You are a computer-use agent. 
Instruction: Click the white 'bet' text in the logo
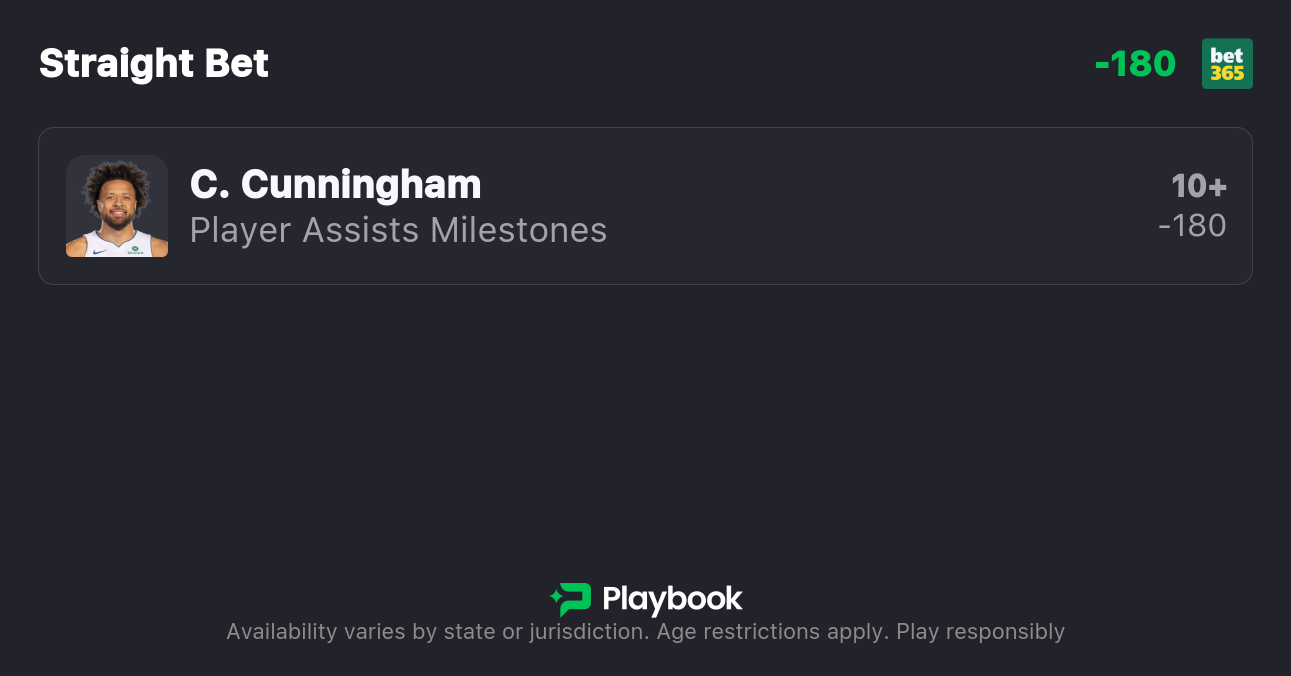(1227, 56)
